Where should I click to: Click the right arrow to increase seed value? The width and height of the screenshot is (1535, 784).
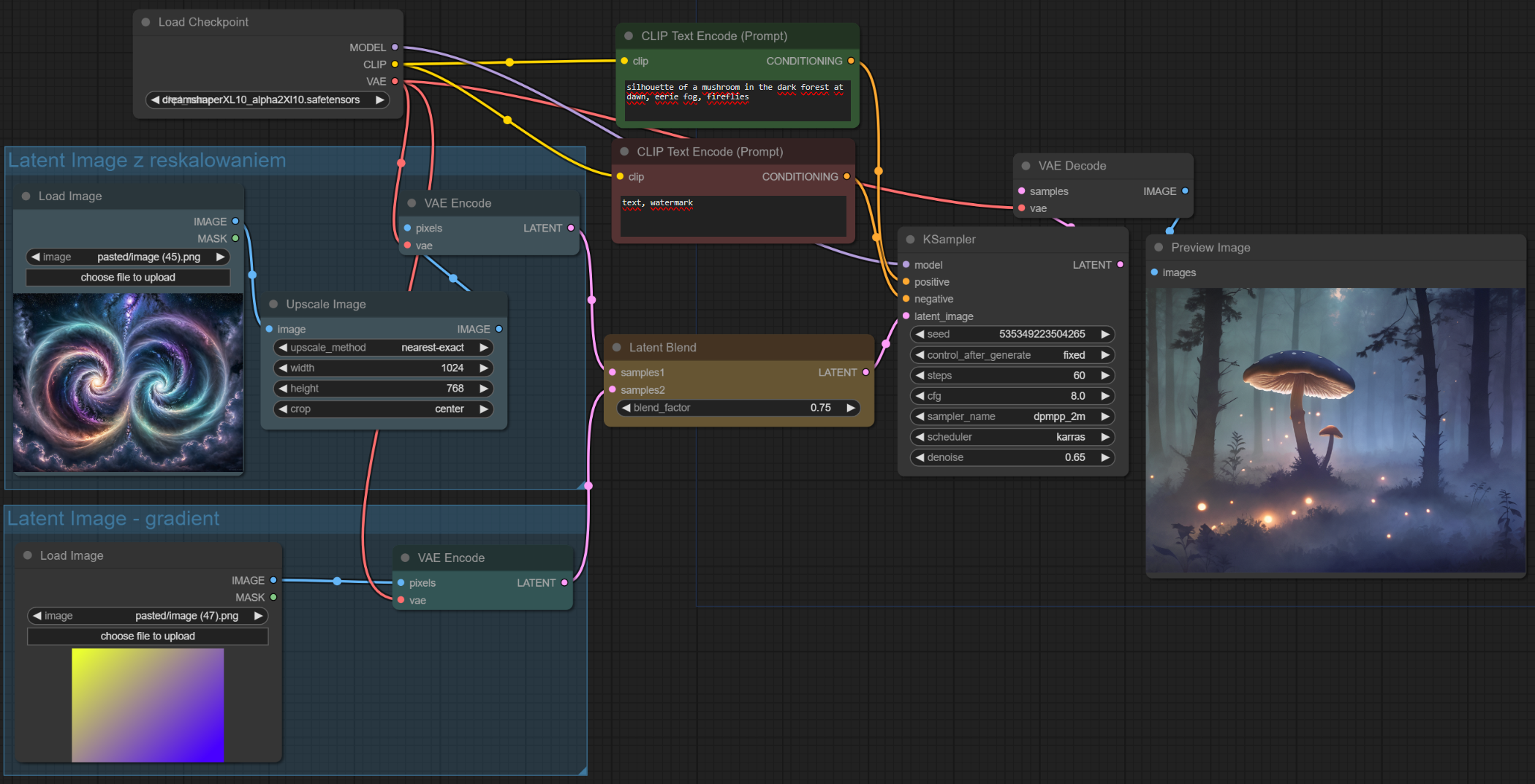point(1105,335)
